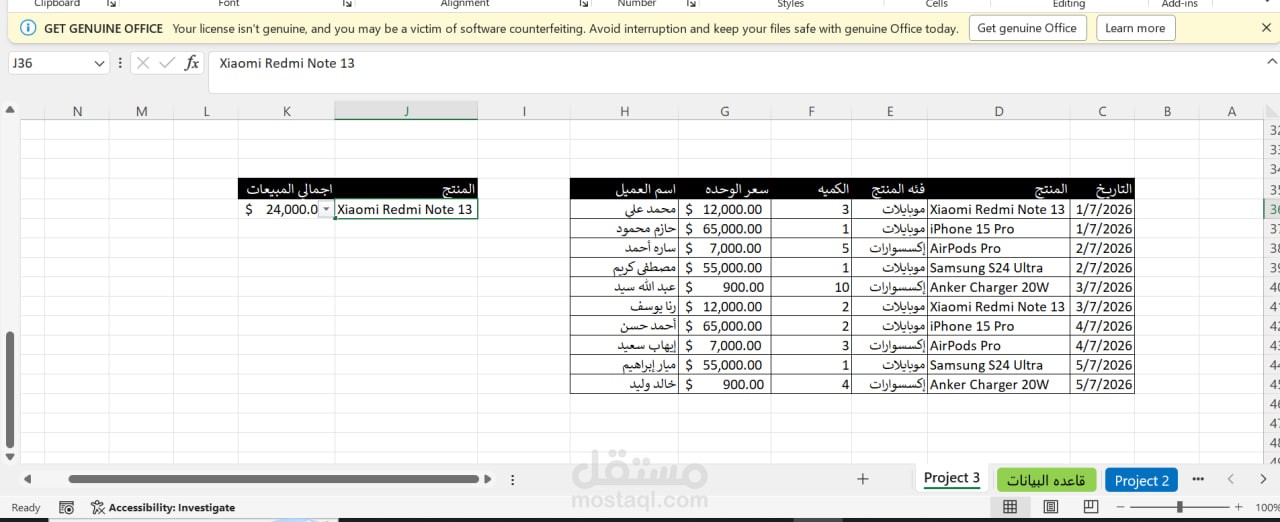Click horizontal scrollbar left arrow
Image resolution: width=1280 pixels, height=522 pixels.
tap(27, 479)
